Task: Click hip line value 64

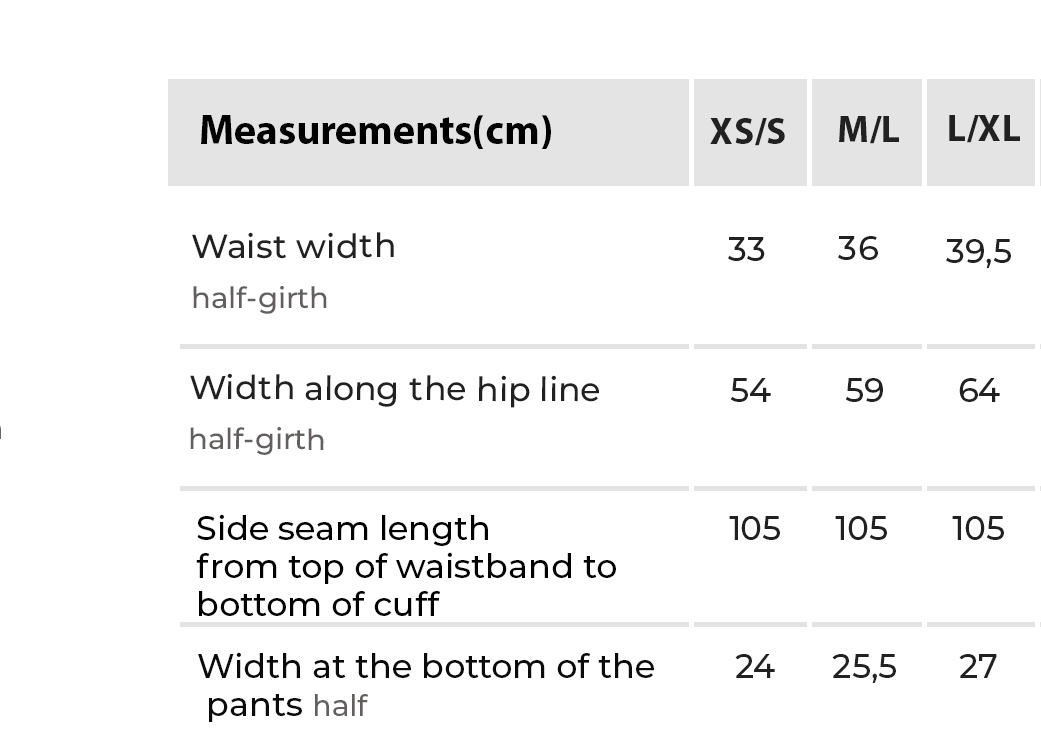Action: coord(978,390)
